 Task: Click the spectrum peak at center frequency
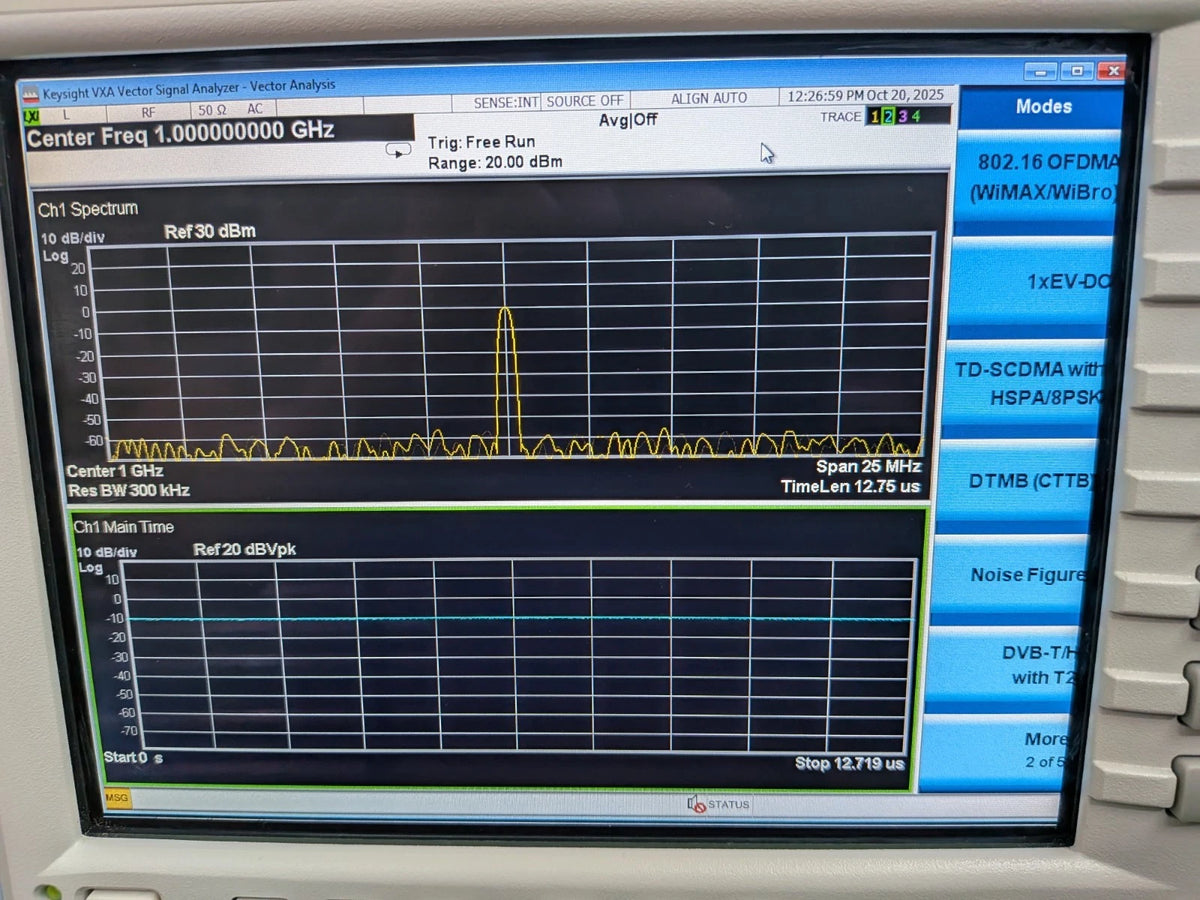[506, 309]
